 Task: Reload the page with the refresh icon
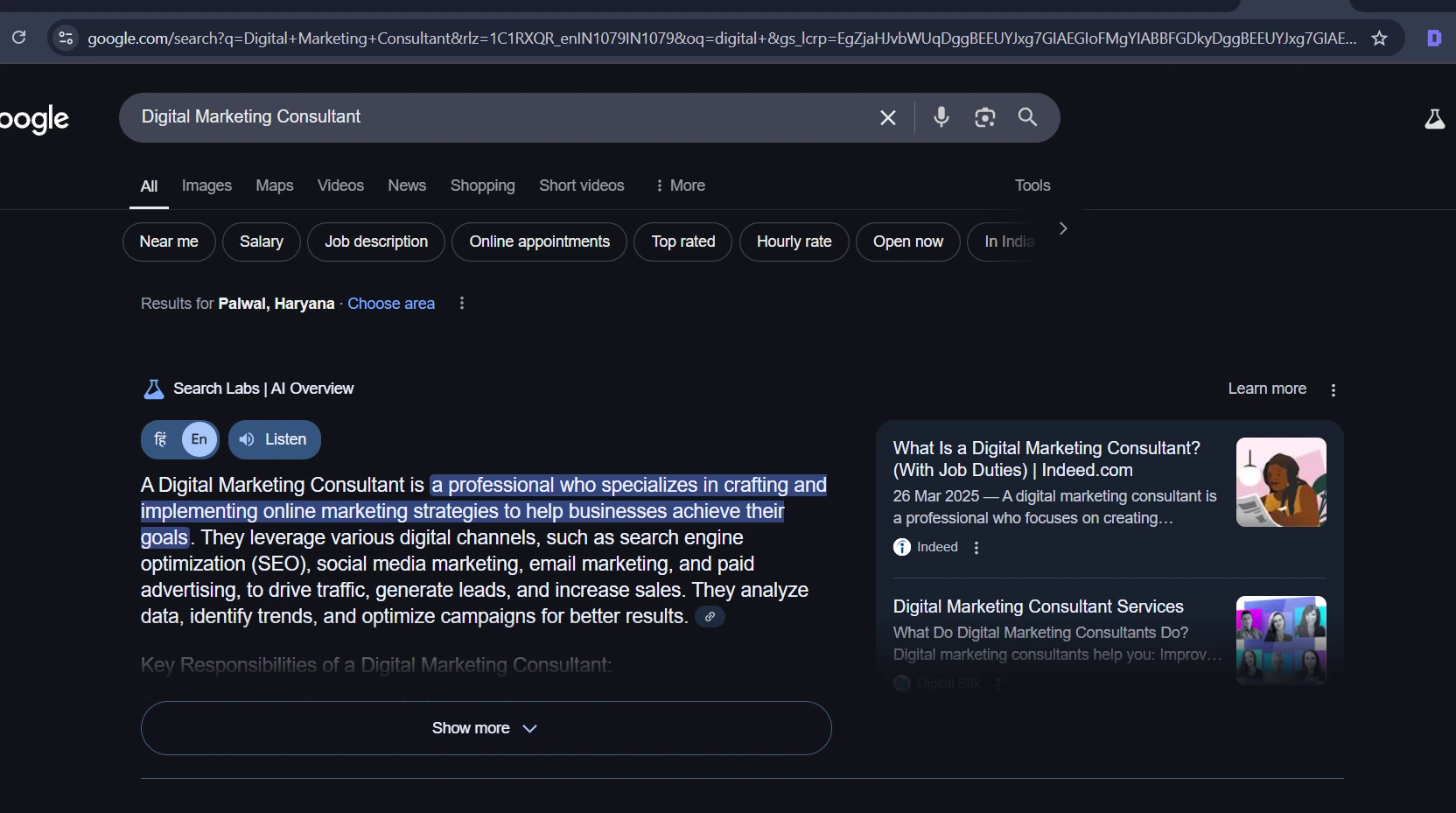pos(18,38)
